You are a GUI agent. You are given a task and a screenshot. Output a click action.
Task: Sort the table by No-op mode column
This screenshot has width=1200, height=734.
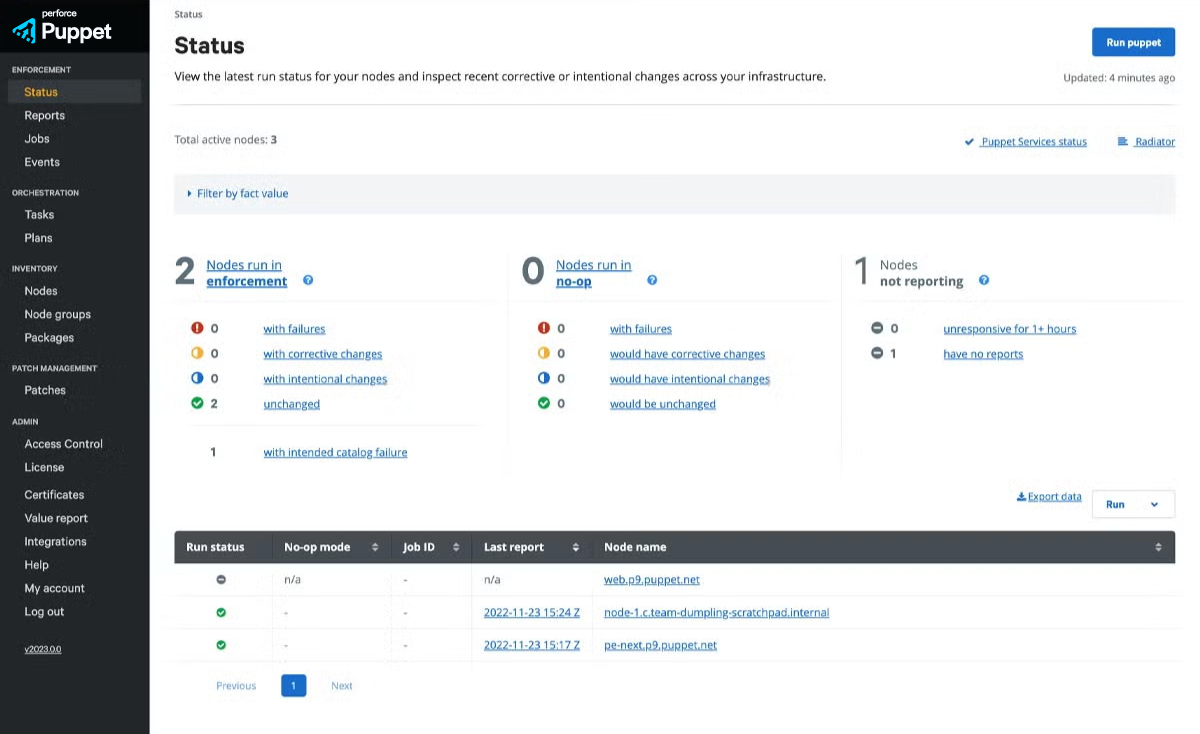(x=375, y=548)
